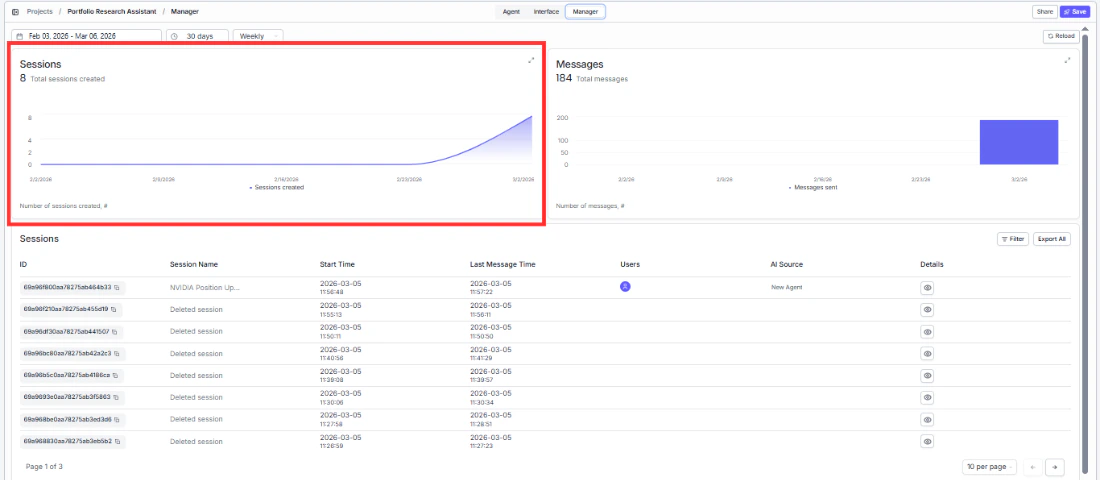Open the Feb 03 - Mar 06 date picker
The height and width of the screenshot is (480, 1100).
[x=87, y=36]
